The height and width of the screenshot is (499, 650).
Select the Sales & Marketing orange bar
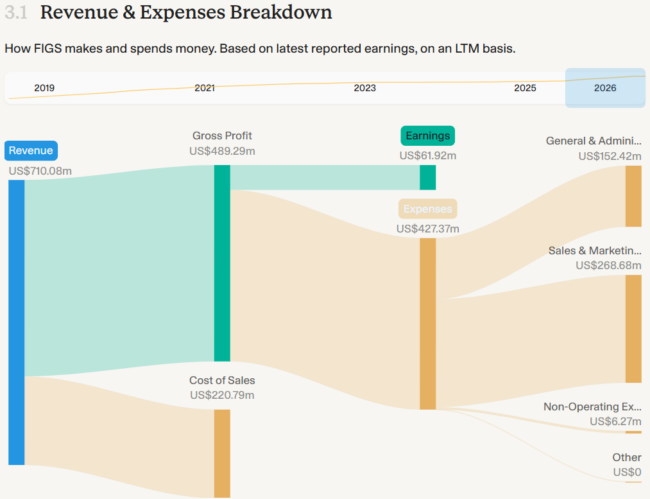coord(633,329)
